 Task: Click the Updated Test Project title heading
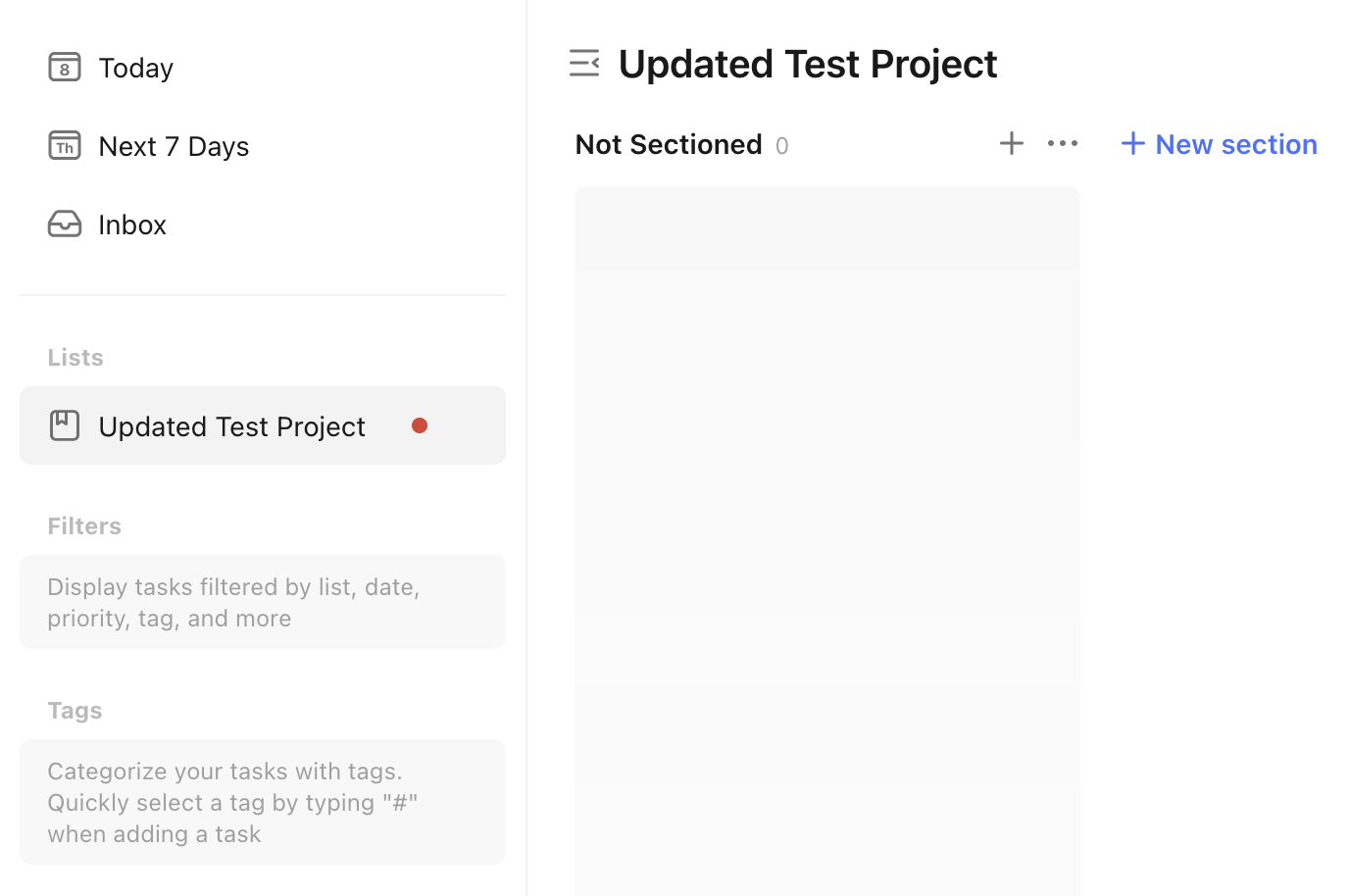808,64
